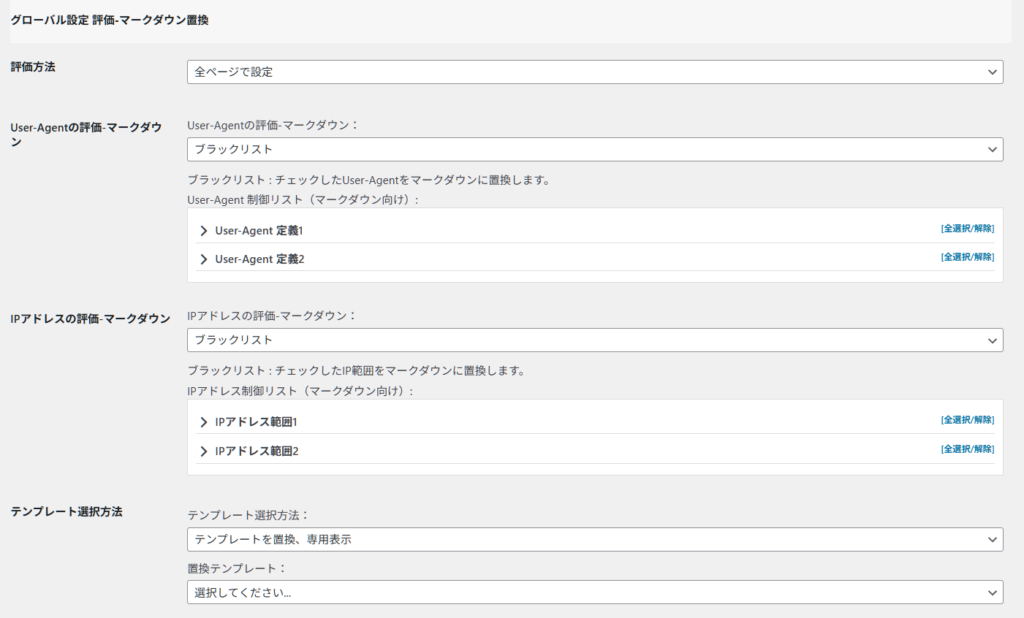Open the User-Agent ブラックリスト dropdown

pos(594,149)
